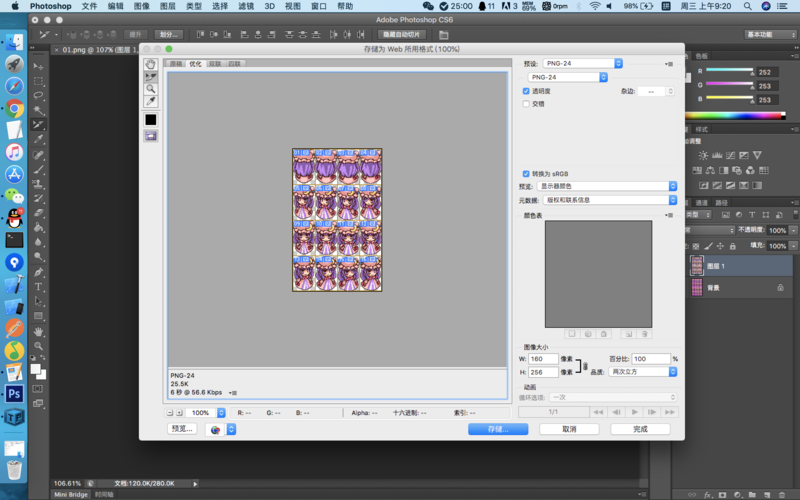Click the zoom out minus button
Image resolution: width=800 pixels, height=500 pixels.
(170, 413)
